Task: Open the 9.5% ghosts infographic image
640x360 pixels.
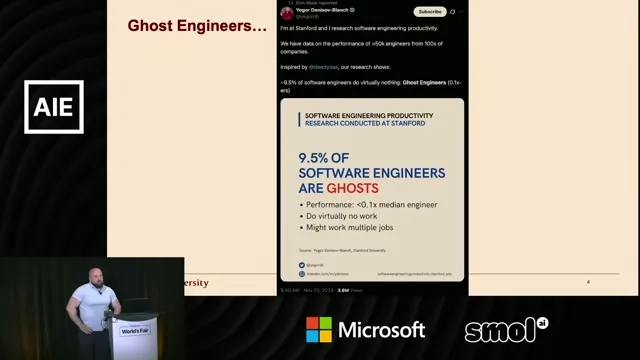Action: tap(372, 190)
